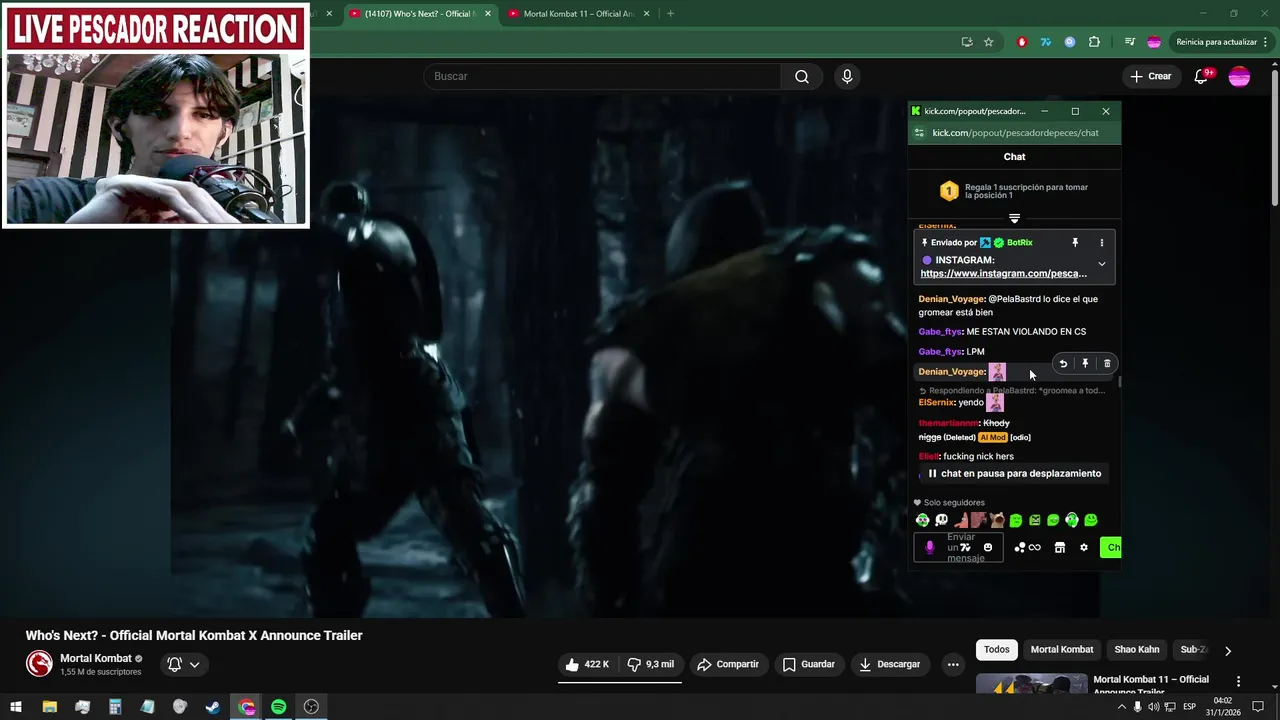The image size is (1280, 720).
Task: Open the red hand extension
Action: click(1021, 42)
